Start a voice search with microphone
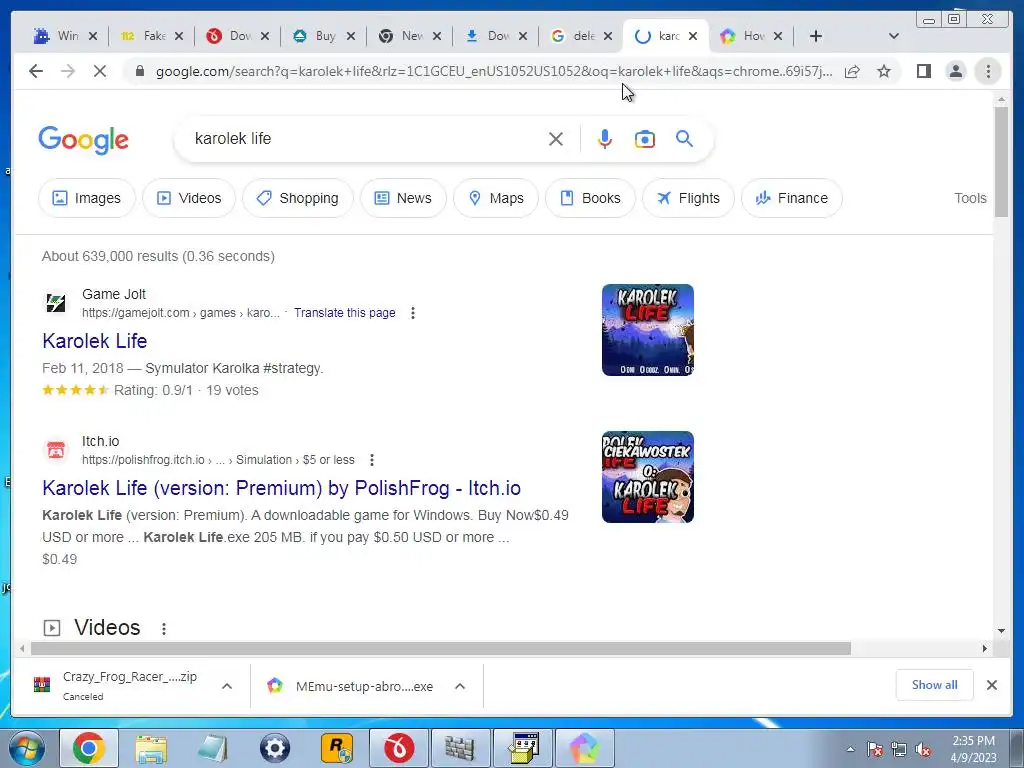The height and width of the screenshot is (768, 1024). coord(605,139)
